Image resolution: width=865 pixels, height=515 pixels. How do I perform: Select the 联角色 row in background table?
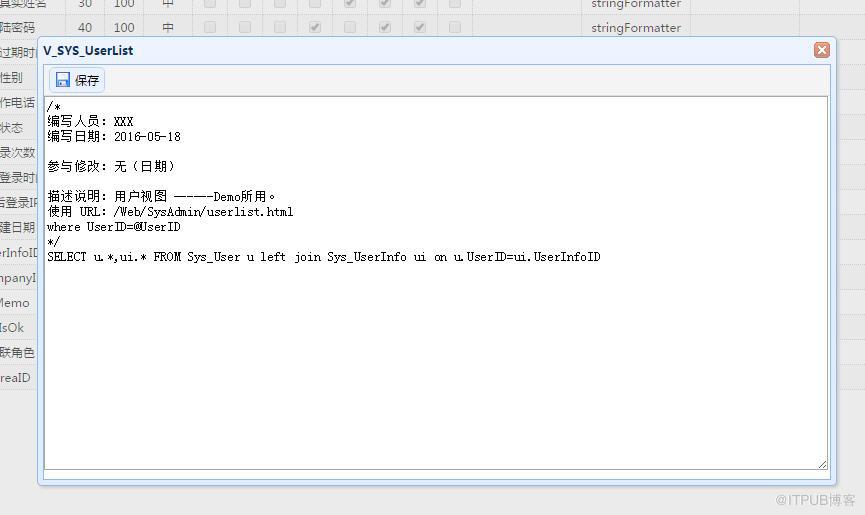click(18, 352)
